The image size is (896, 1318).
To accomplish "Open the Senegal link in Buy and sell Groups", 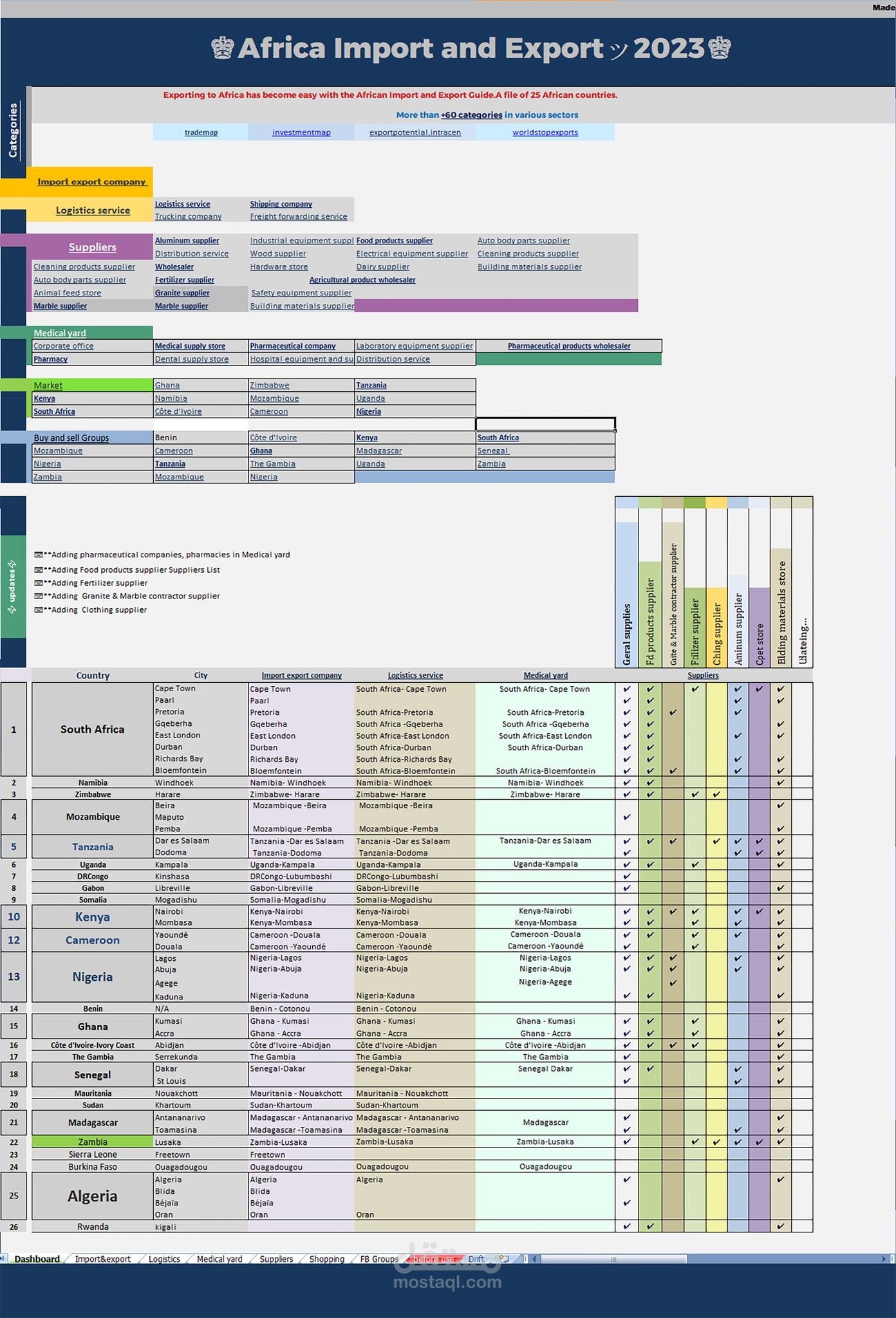I will pyautogui.click(x=492, y=450).
